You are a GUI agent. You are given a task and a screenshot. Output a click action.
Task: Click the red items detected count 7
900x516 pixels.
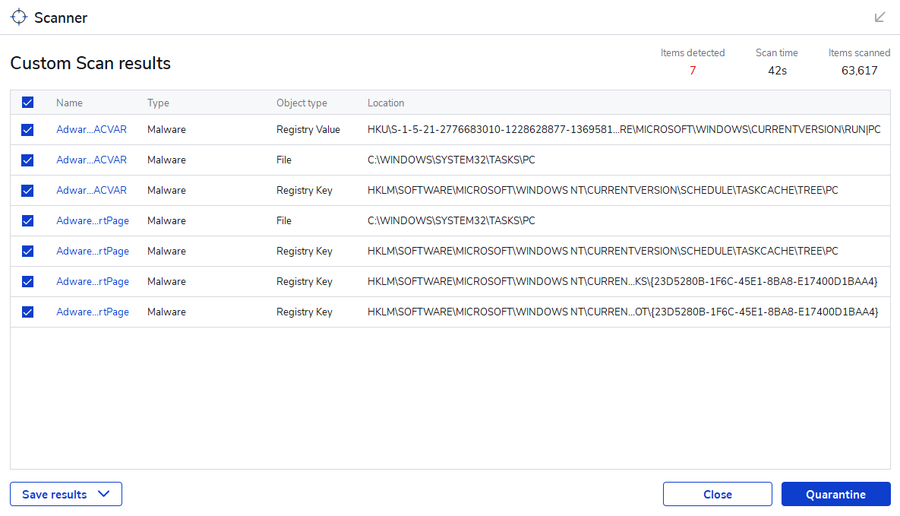click(692, 71)
